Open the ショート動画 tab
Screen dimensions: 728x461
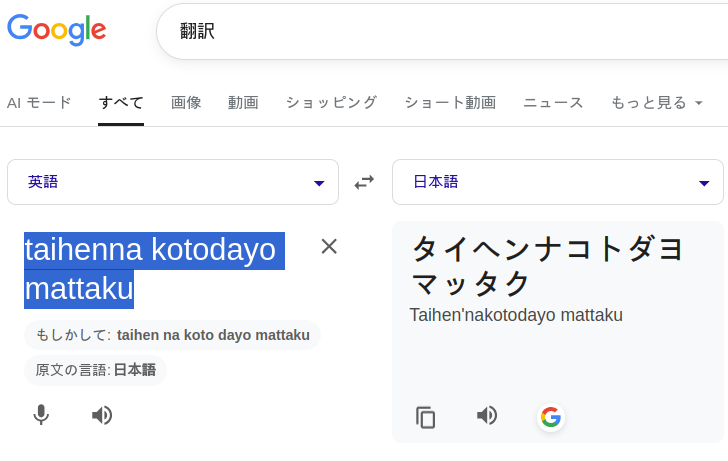coord(450,102)
